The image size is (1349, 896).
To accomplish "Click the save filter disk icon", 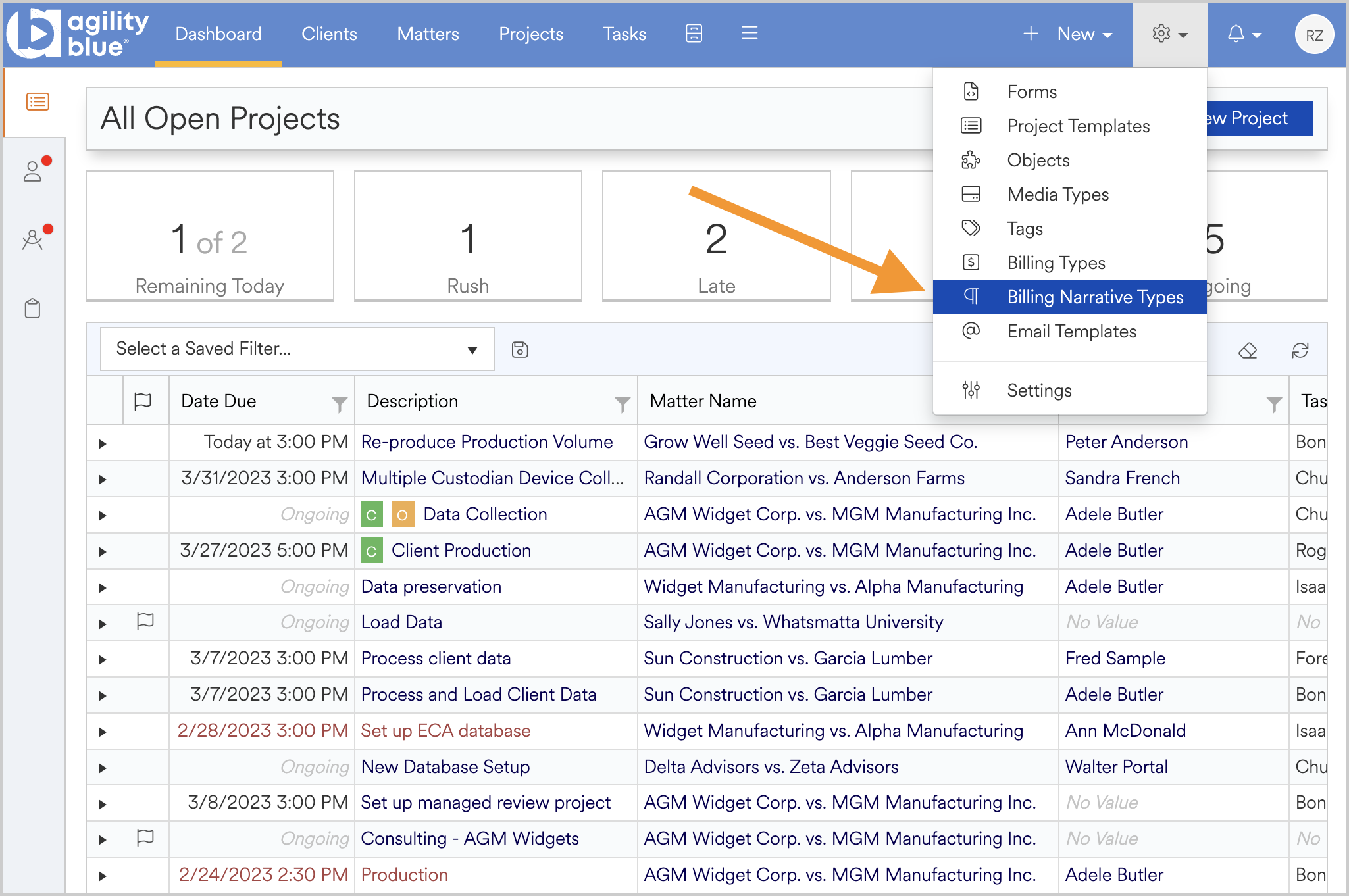I will click(x=520, y=349).
